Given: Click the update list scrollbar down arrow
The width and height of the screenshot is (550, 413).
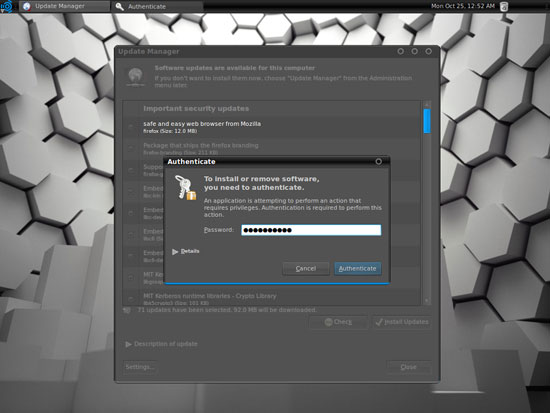Looking at the screenshot, I should point(427,301).
